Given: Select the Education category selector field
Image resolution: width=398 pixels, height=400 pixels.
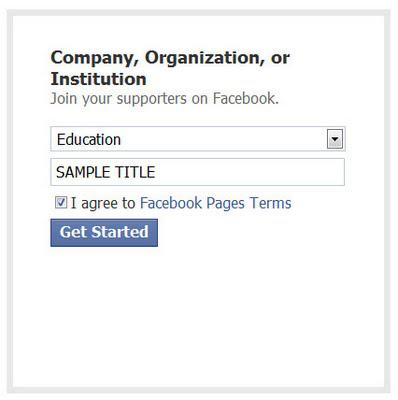Looking at the screenshot, I should [198, 139].
